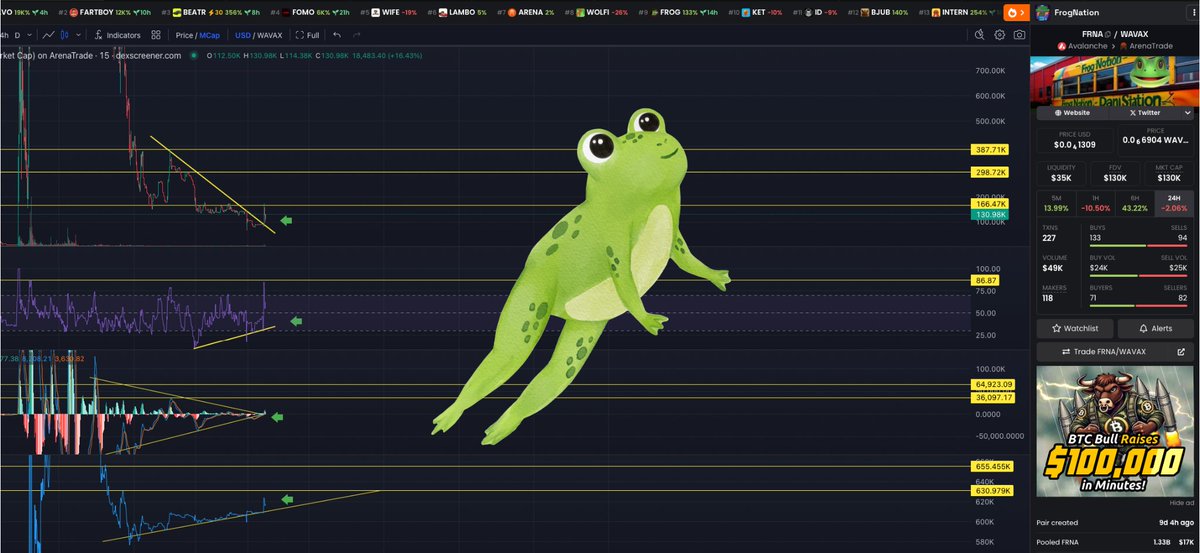Visit the FrogNation Website
The height and width of the screenshot is (553, 1200).
(x=1074, y=113)
